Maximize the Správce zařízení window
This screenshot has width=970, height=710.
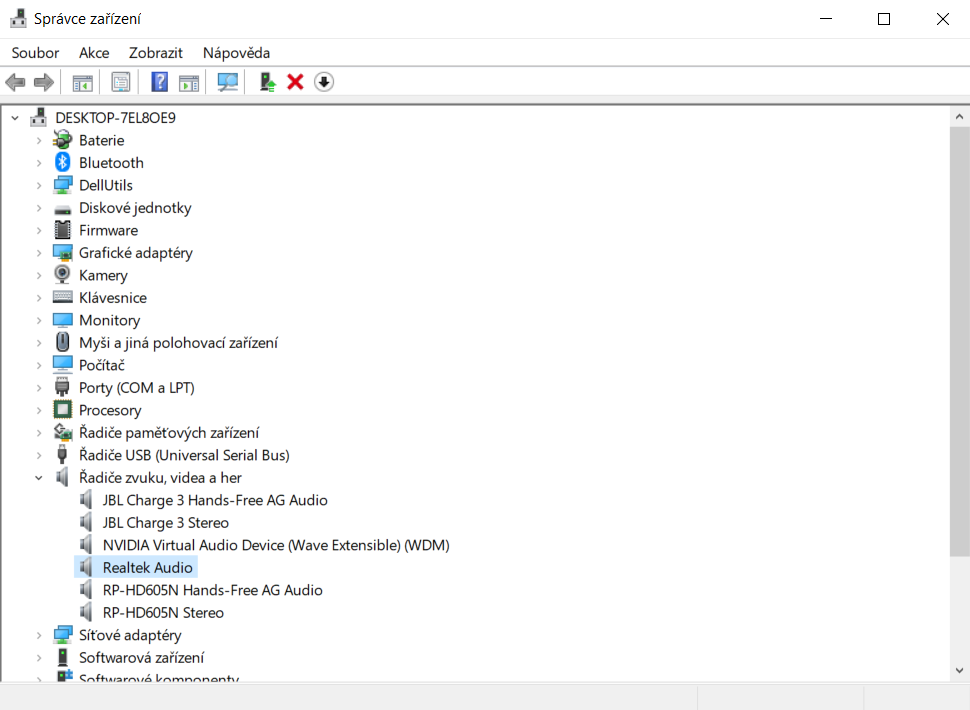tap(884, 19)
